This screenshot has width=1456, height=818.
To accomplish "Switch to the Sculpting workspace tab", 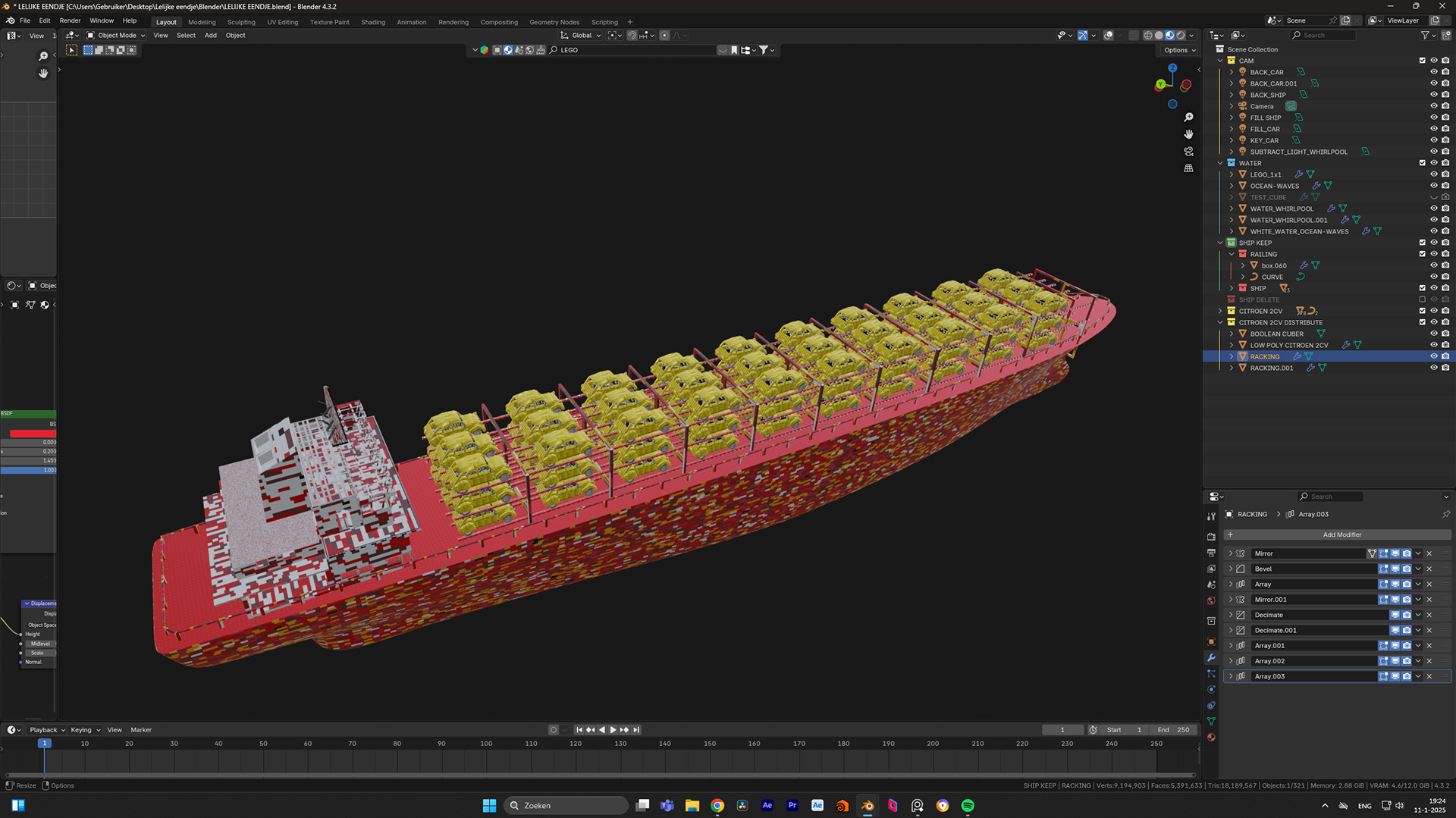I will click(241, 22).
